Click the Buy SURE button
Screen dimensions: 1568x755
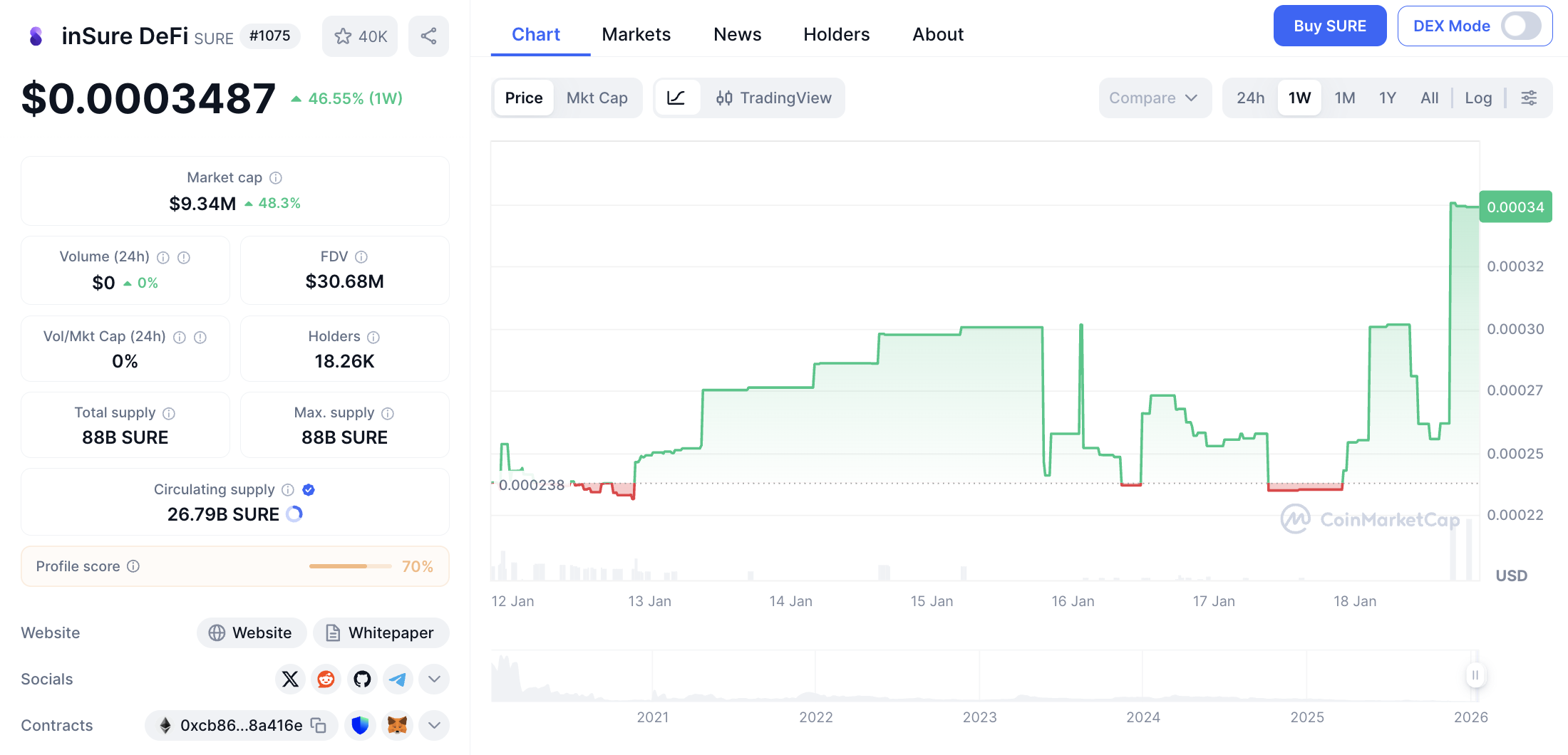click(1329, 26)
